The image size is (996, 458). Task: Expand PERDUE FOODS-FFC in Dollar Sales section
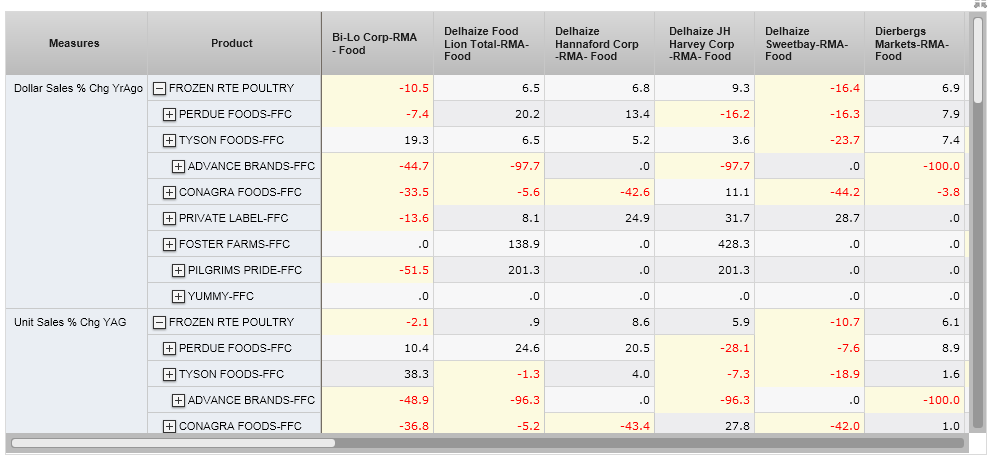(169, 114)
